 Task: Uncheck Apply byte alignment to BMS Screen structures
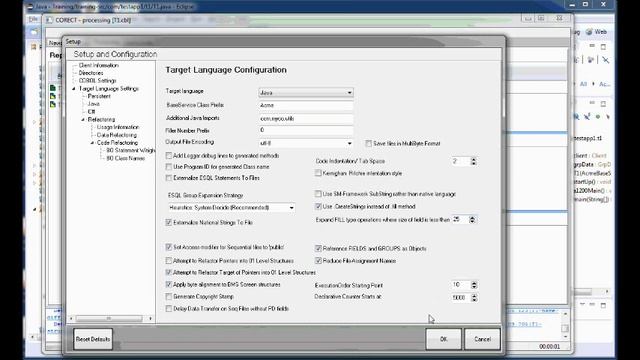(x=169, y=284)
